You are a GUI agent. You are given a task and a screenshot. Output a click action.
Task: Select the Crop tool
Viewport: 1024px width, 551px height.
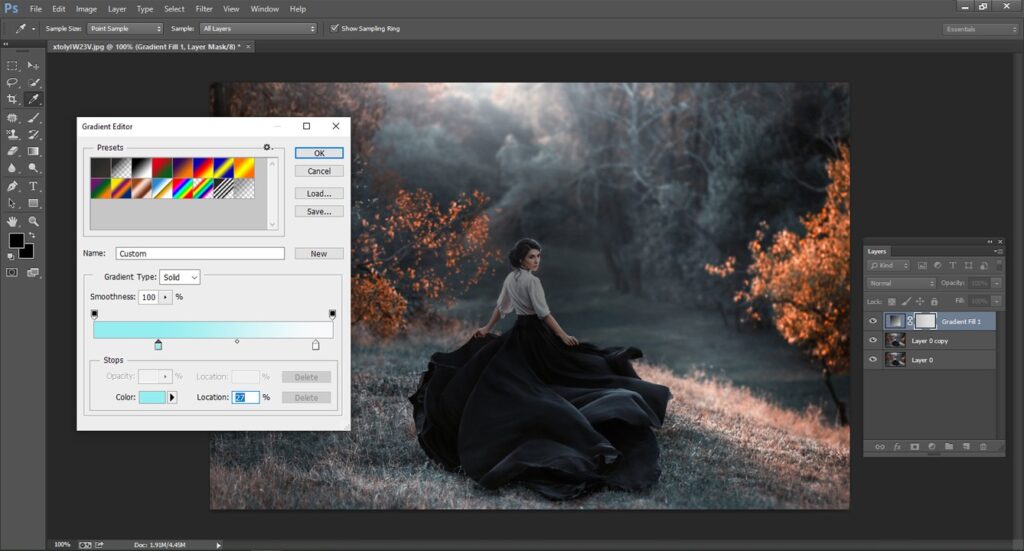click(12, 99)
